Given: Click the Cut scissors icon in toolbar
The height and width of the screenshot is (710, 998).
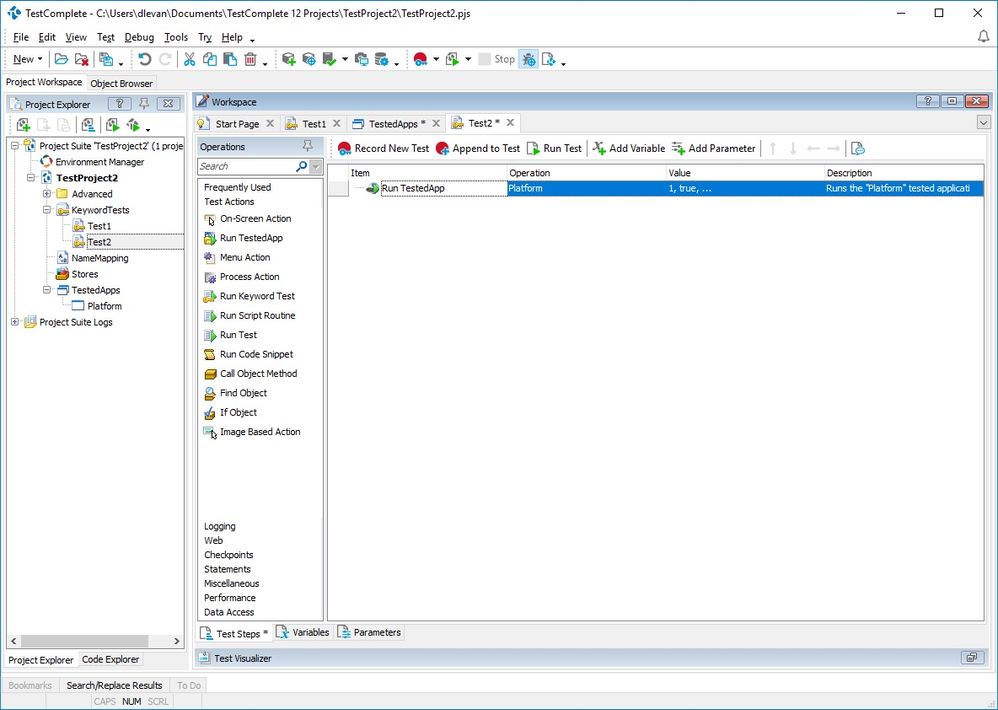Looking at the screenshot, I should tap(189, 59).
